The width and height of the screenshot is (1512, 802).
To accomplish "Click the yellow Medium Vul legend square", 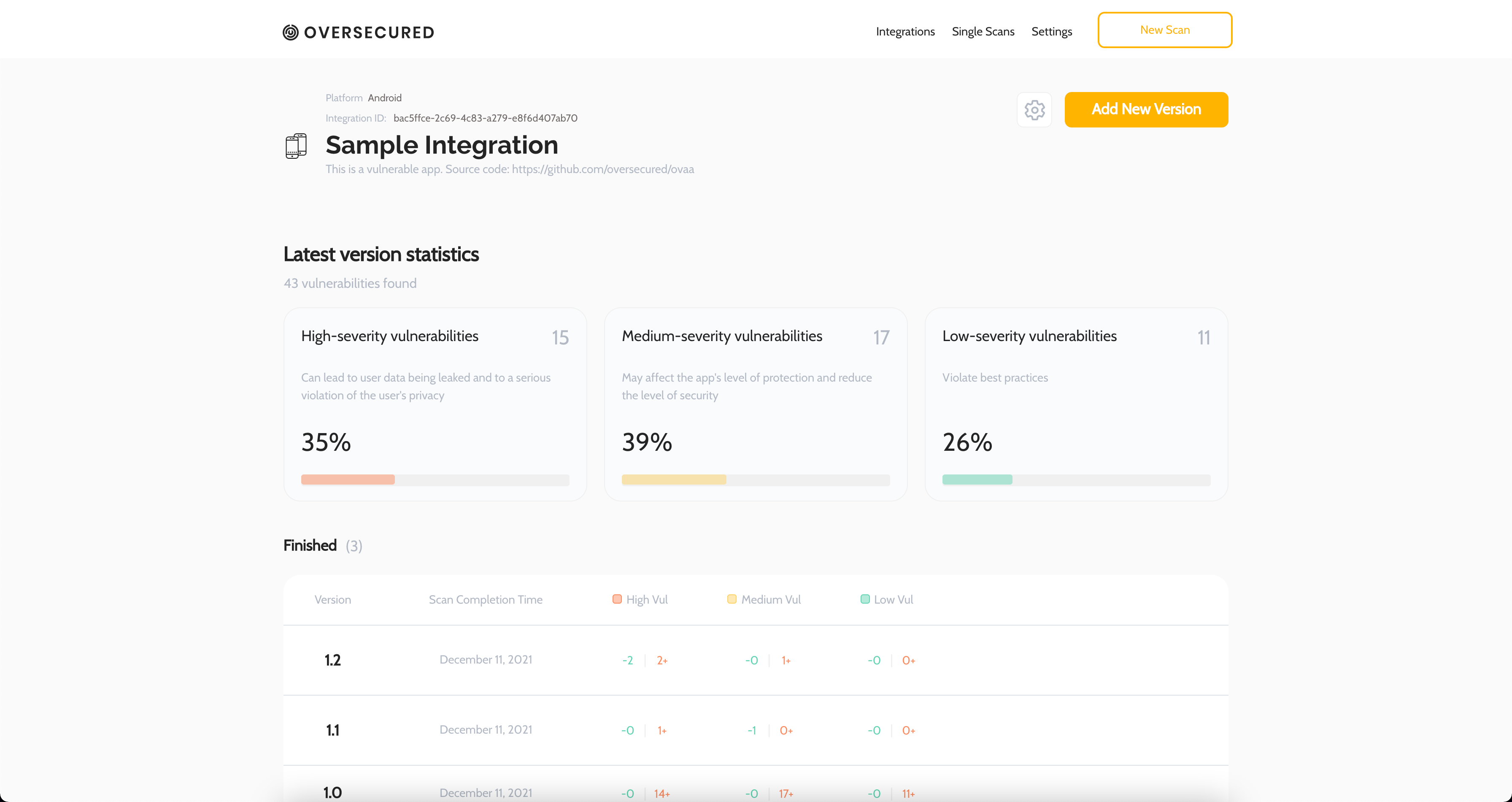I will pyautogui.click(x=732, y=599).
